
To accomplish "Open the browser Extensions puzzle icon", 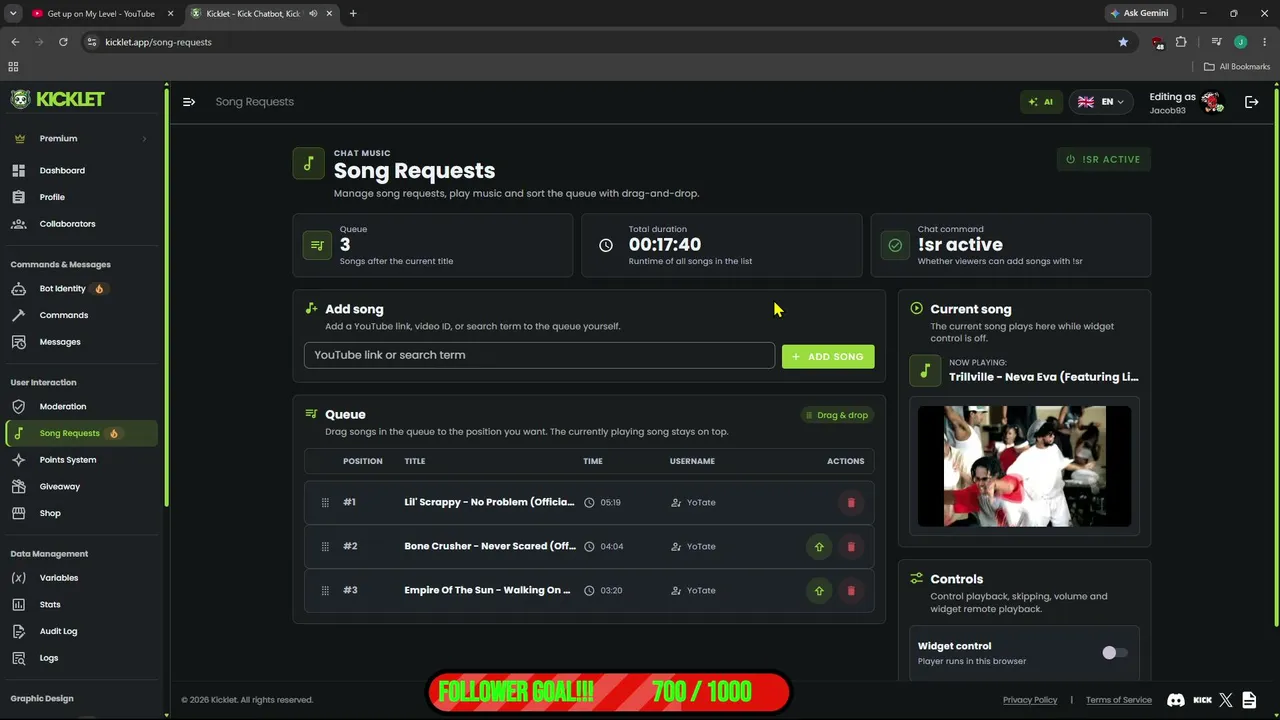I will [1181, 42].
